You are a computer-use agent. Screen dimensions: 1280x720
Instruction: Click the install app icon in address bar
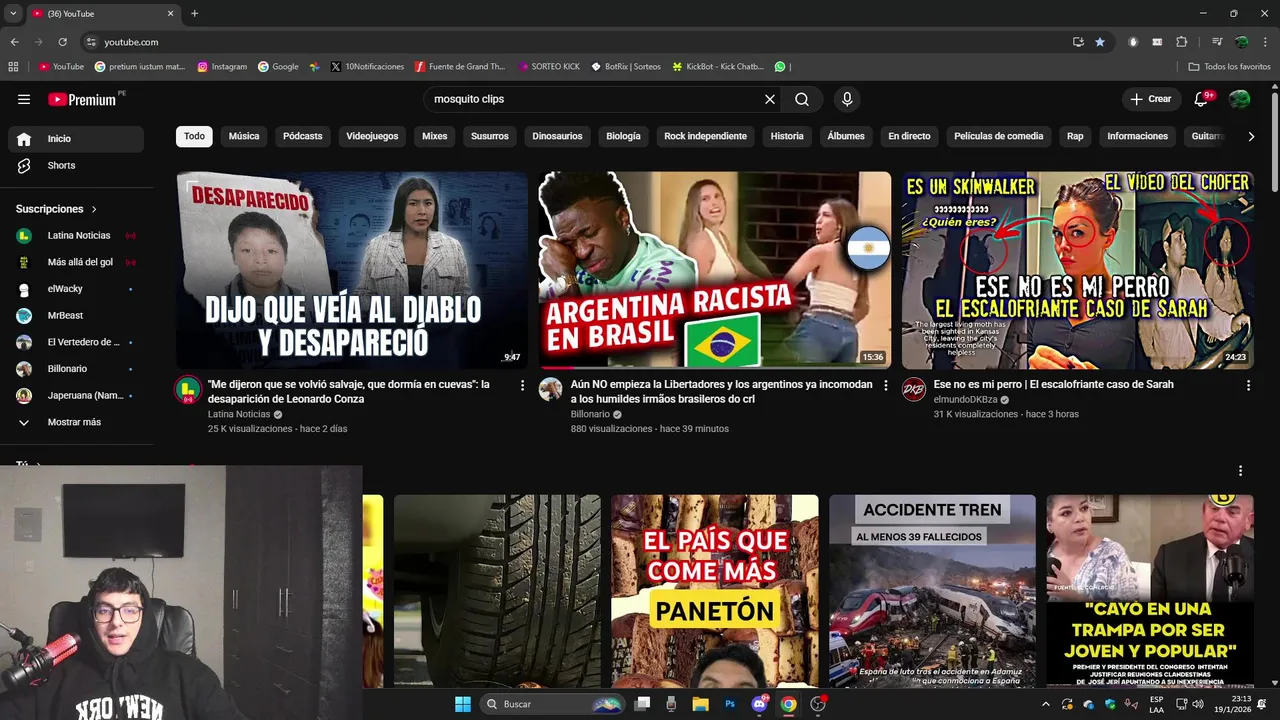(x=1078, y=42)
